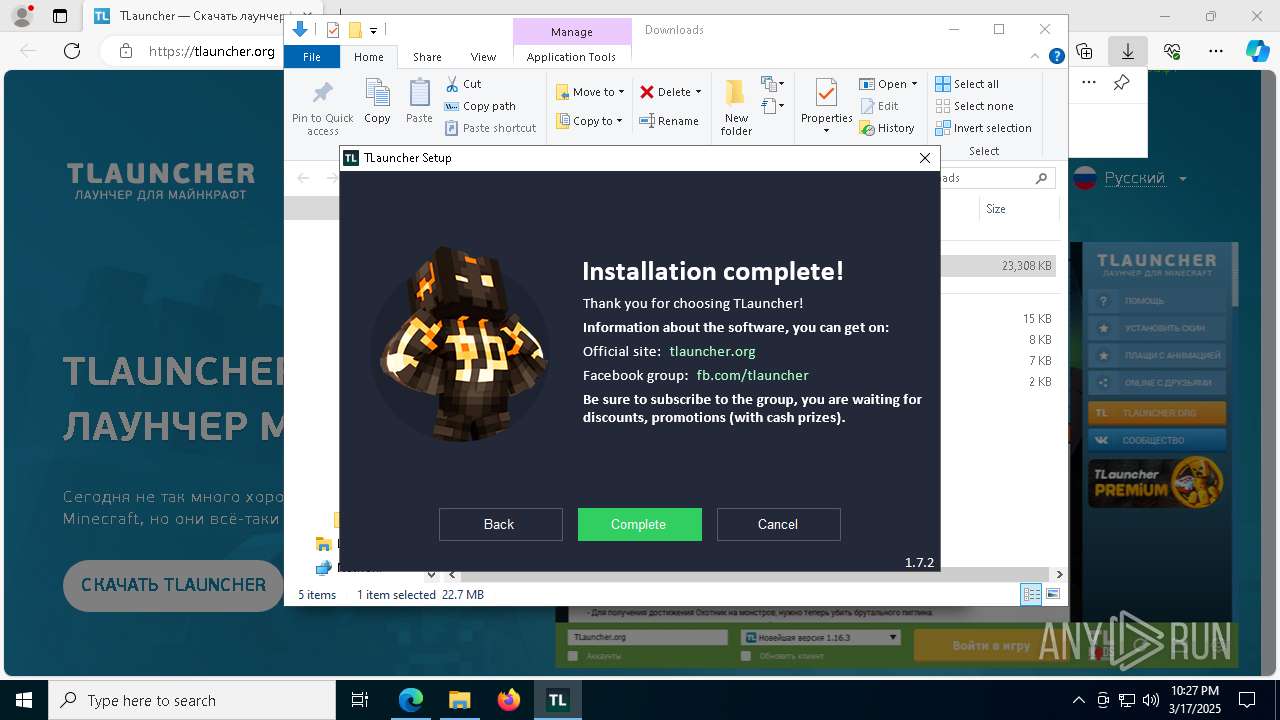Open Firefox from the taskbar

509,700
